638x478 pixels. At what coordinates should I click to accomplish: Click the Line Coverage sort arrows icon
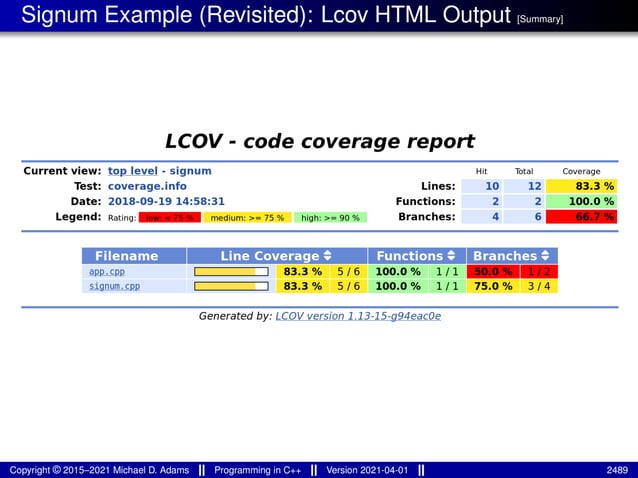coord(328,256)
